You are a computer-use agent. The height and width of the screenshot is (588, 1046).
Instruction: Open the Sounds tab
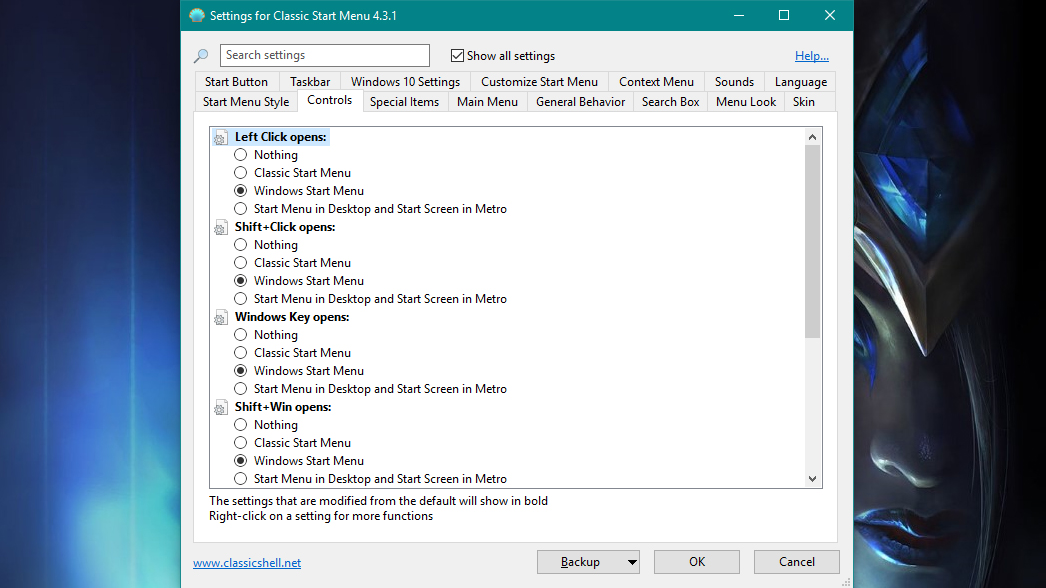point(734,81)
